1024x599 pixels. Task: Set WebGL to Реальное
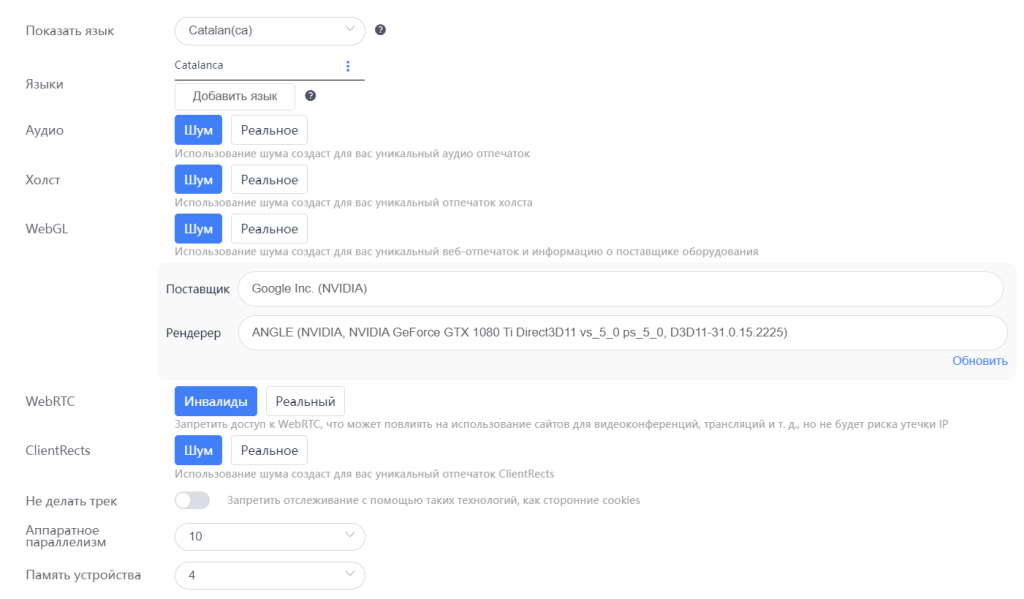[x=269, y=229]
